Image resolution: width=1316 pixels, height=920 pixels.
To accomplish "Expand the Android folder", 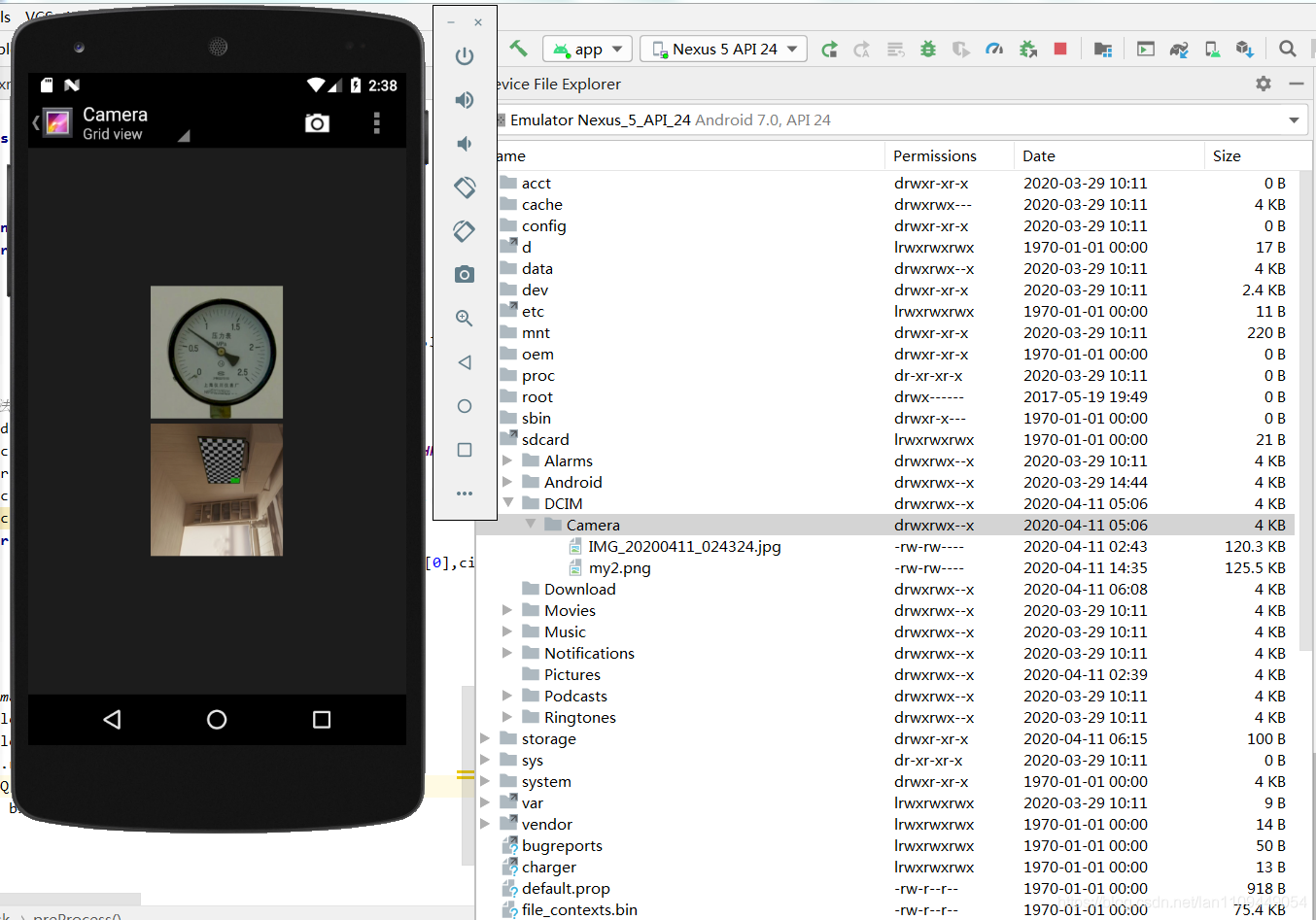I will (507, 482).
